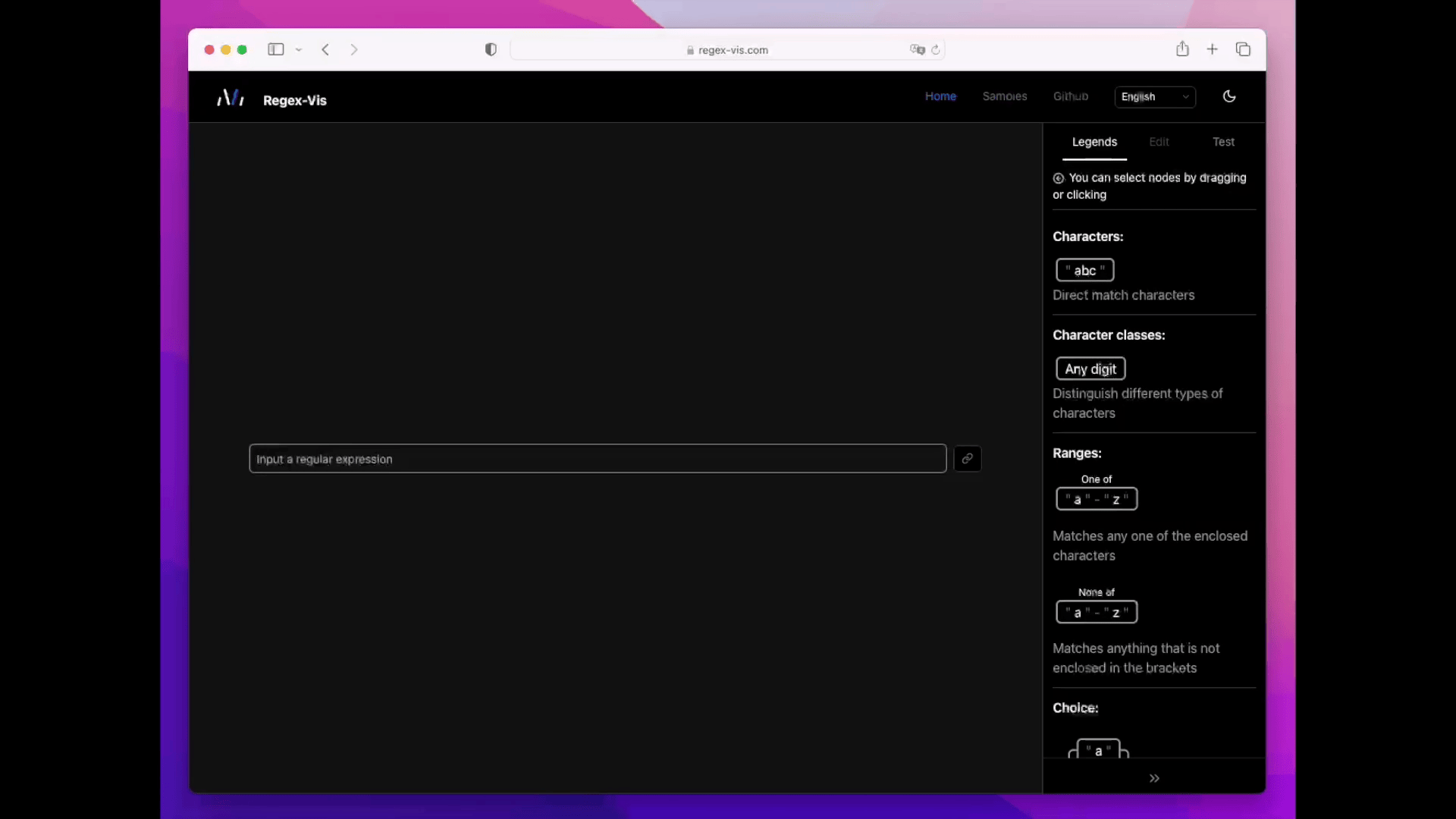Switch to the Edit tab

point(1159,142)
